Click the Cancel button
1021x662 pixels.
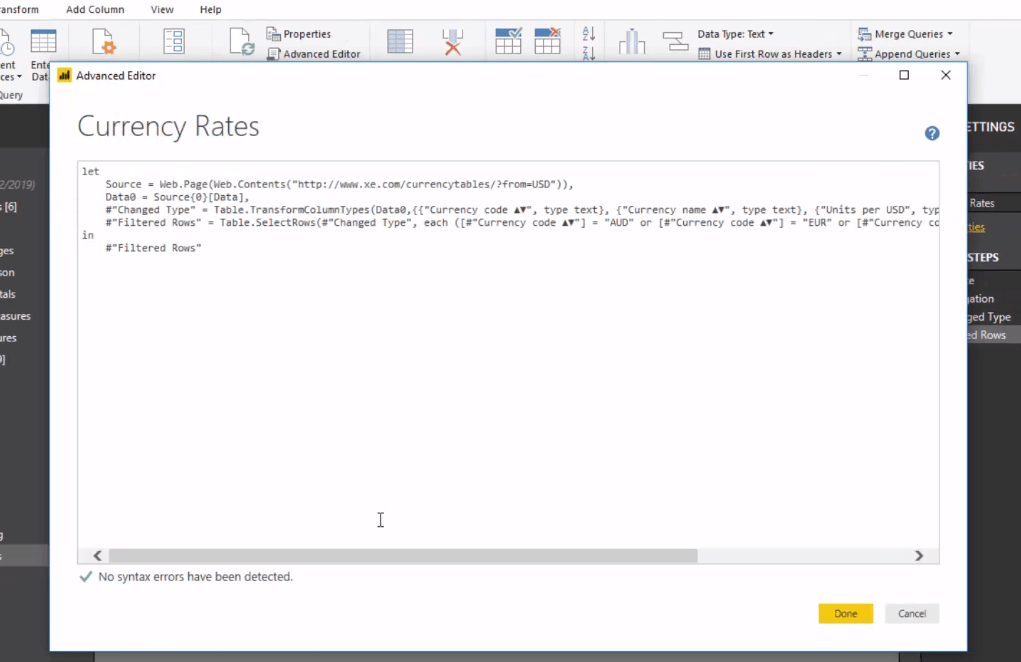click(x=912, y=613)
